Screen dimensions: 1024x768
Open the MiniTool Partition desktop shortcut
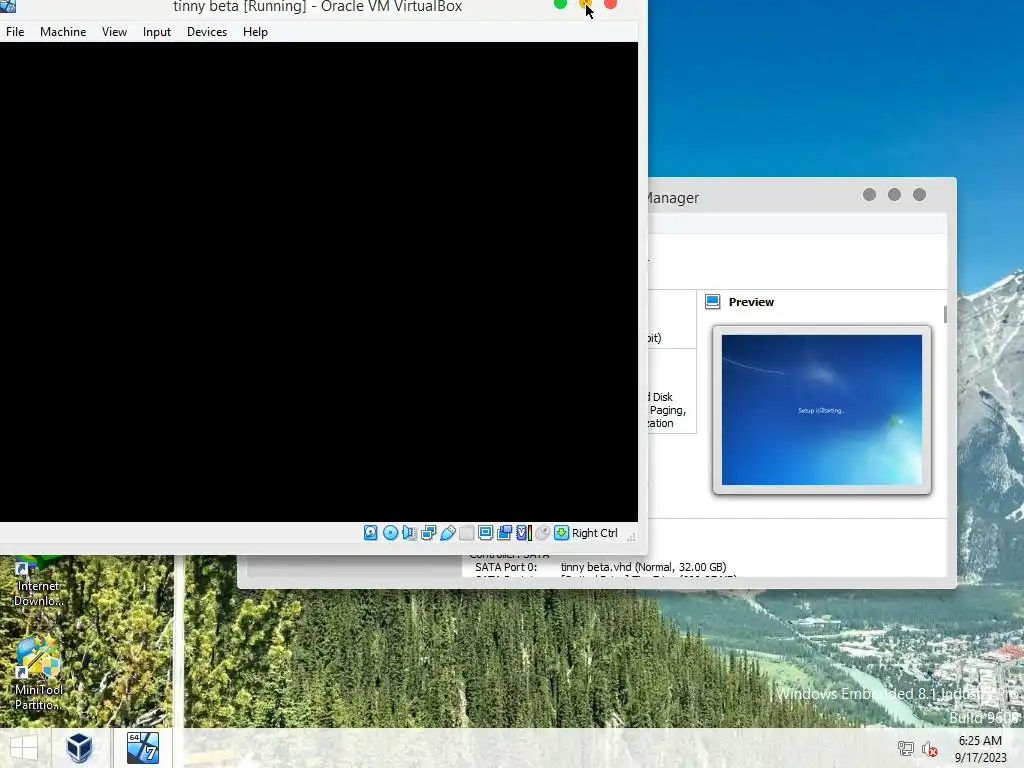(39, 675)
